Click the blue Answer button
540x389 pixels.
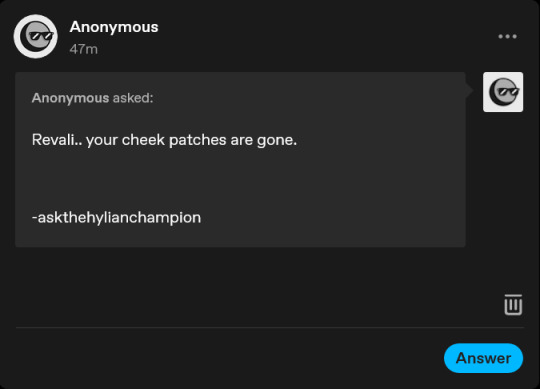click(484, 358)
